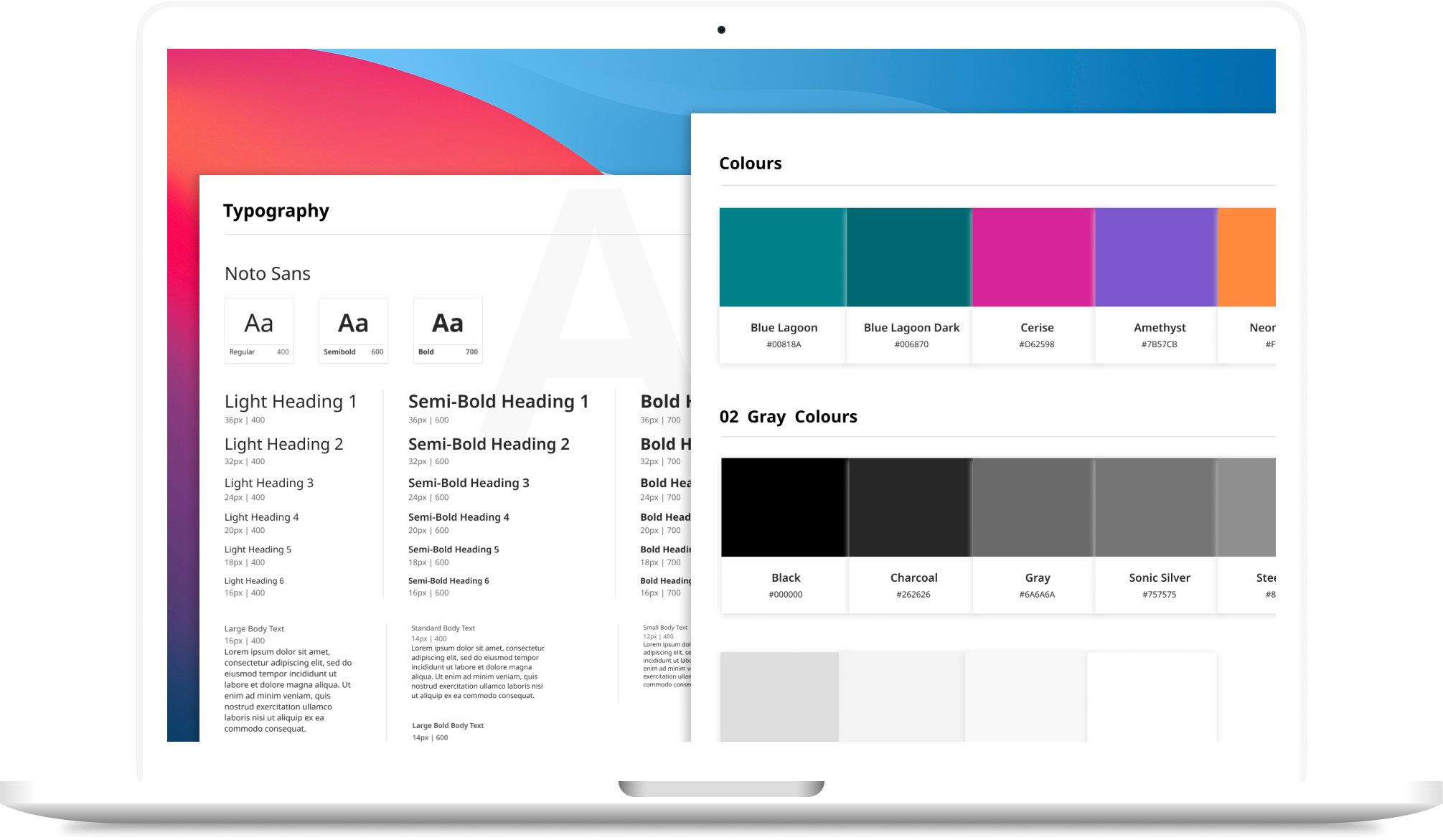Click the Bold 700 font sample card
This screenshot has height=840, width=1443.
pyautogui.click(x=448, y=331)
